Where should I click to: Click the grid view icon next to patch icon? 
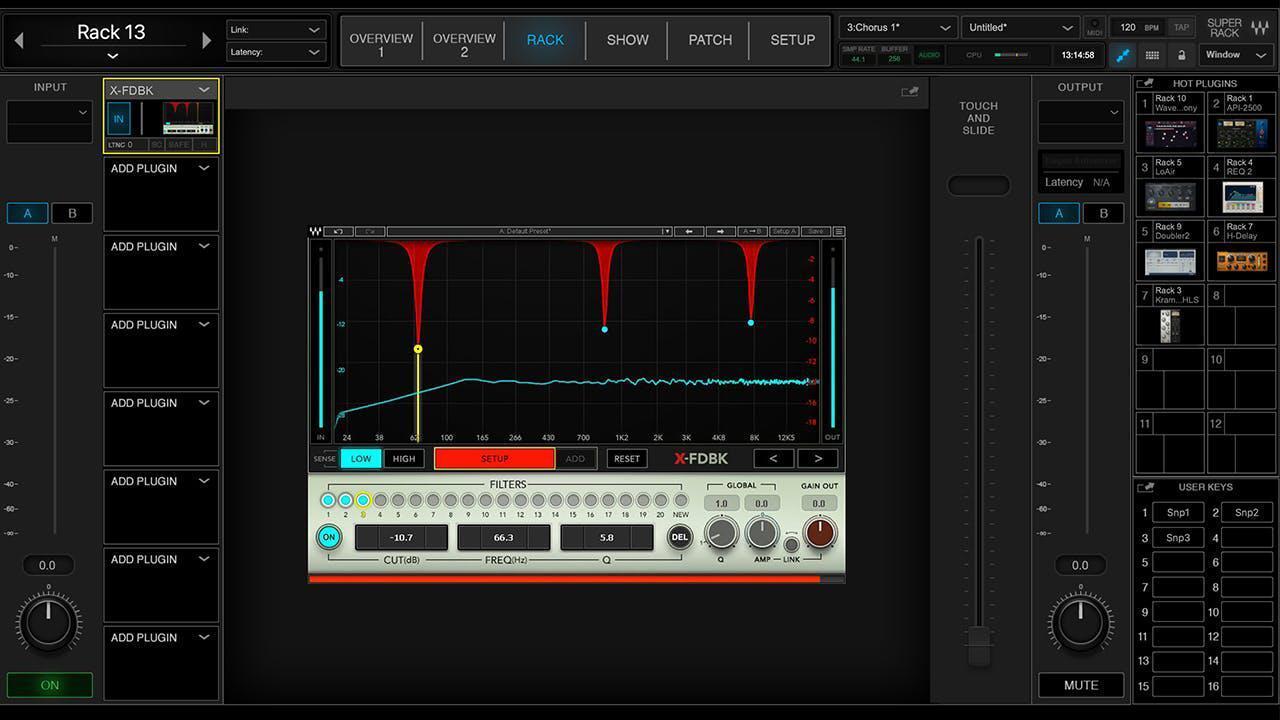[1151, 55]
